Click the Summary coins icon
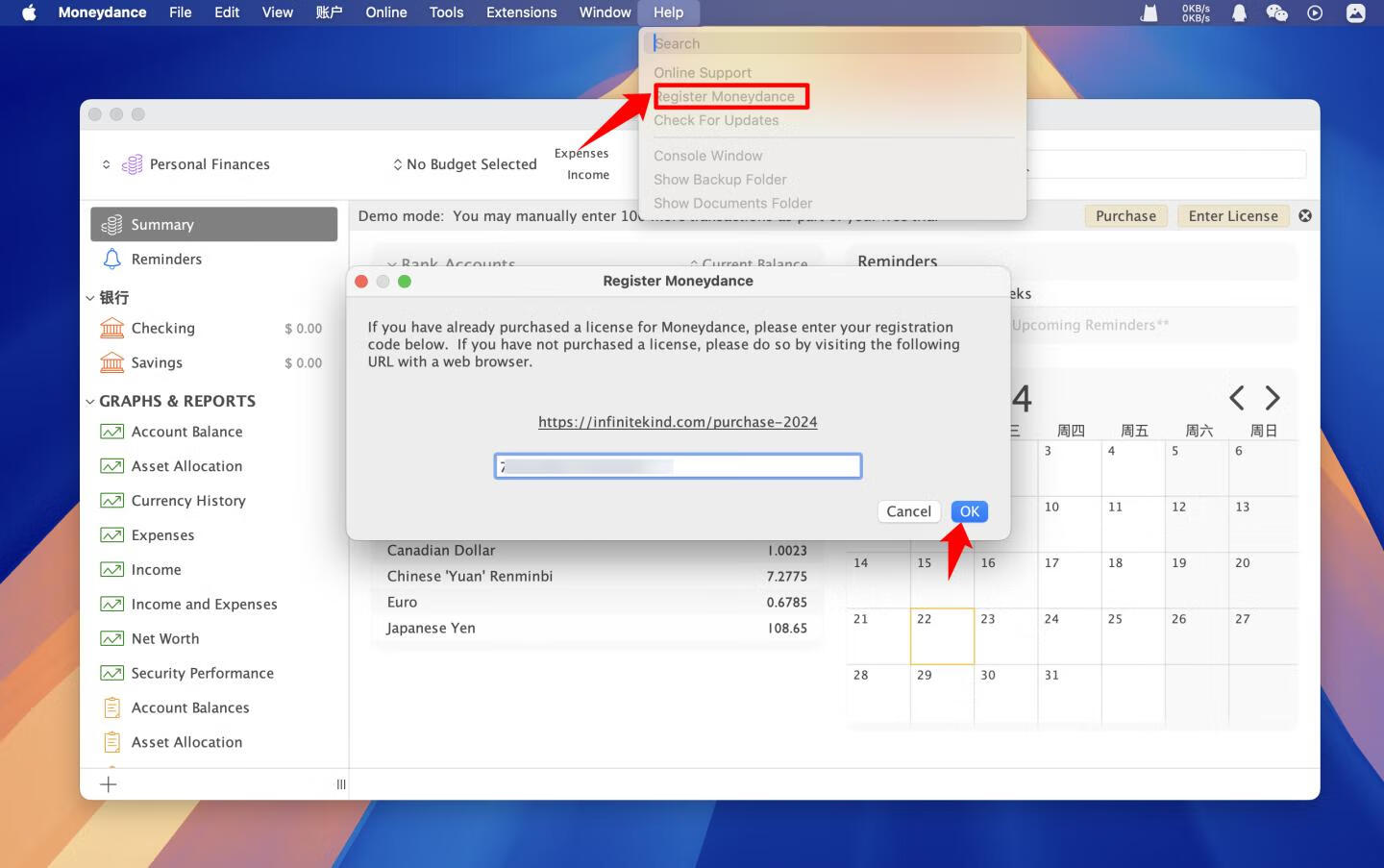Viewport: 1384px width, 868px height. 111,224
